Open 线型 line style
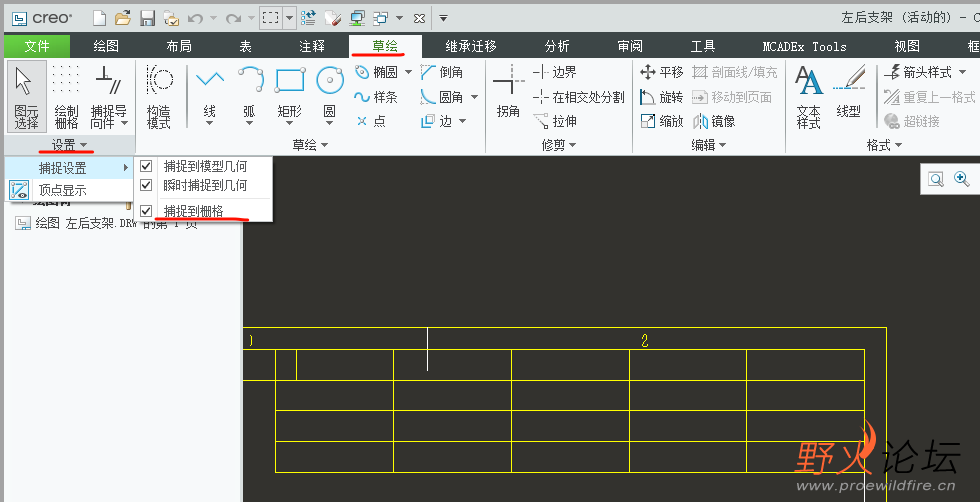The height and width of the screenshot is (502, 980). point(848,93)
